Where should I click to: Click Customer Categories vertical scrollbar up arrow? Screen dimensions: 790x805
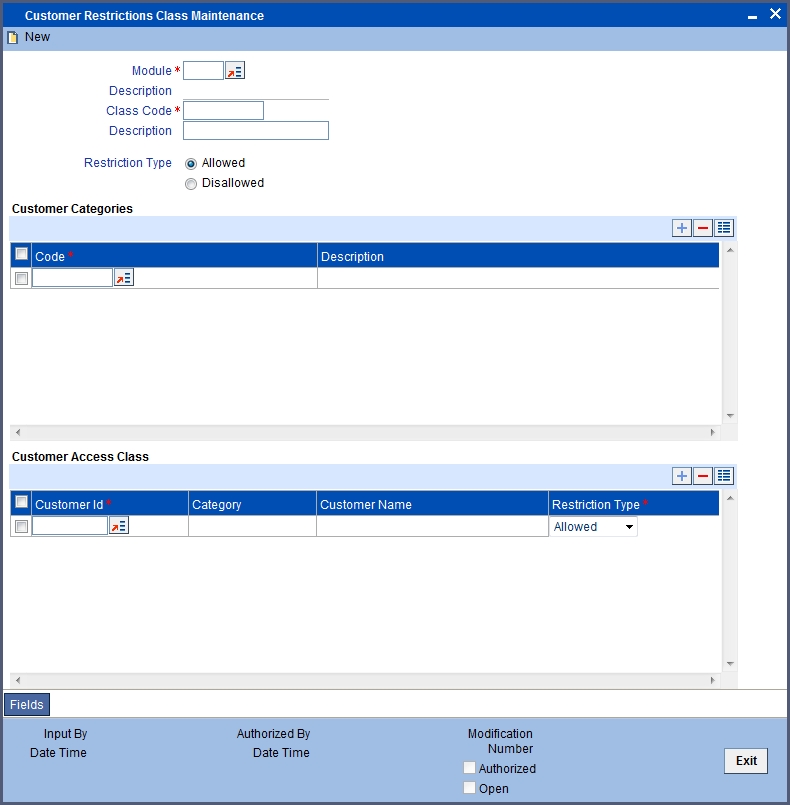(x=730, y=250)
